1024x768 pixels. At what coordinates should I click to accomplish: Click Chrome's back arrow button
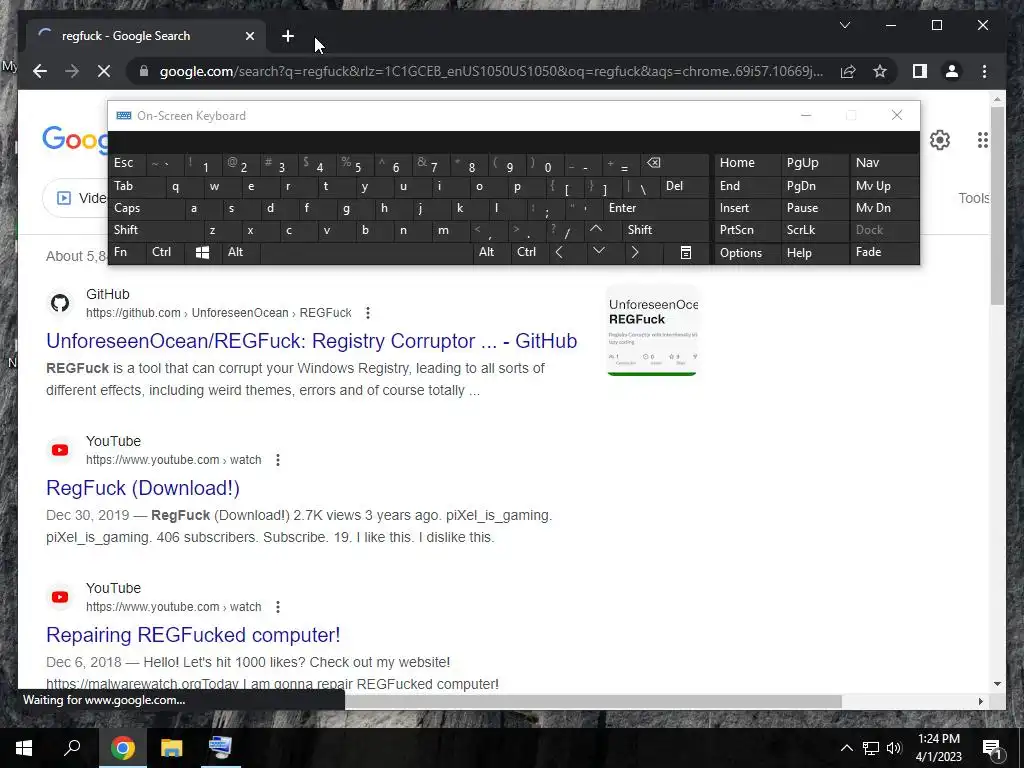point(40,71)
